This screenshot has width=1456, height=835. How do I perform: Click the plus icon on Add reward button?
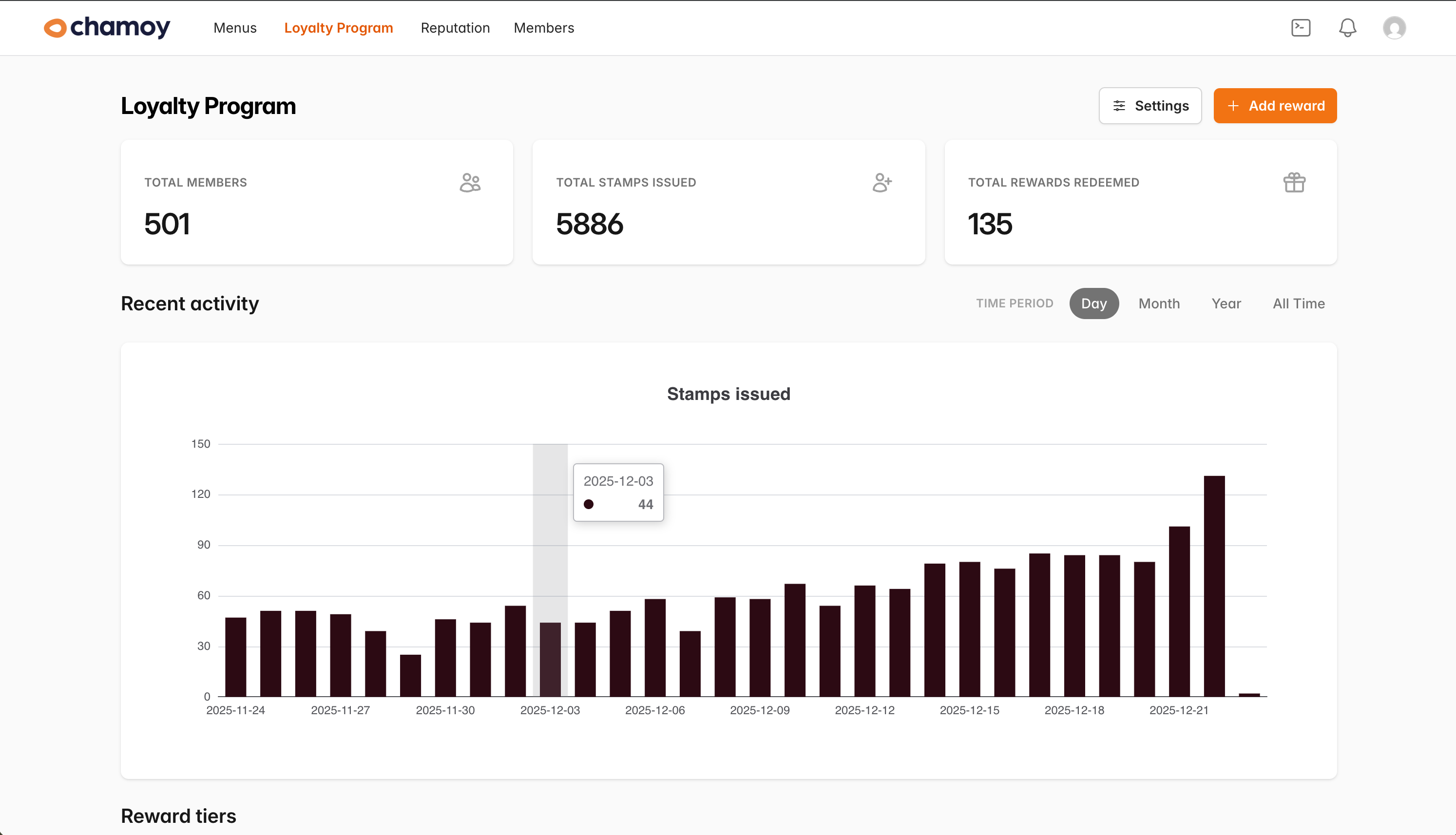click(x=1234, y=106)
